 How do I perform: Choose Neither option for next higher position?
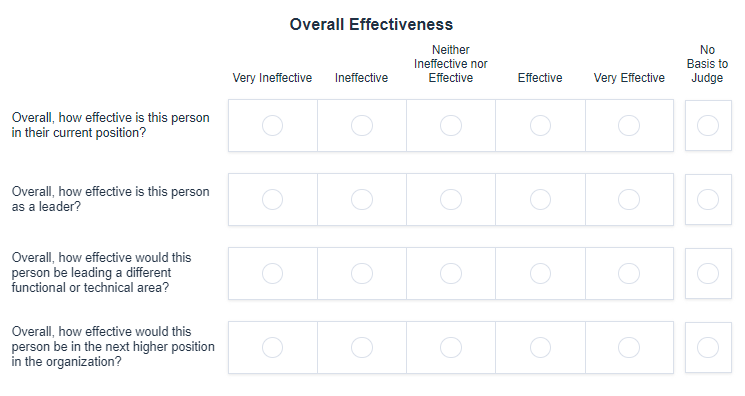click(451, 348)
